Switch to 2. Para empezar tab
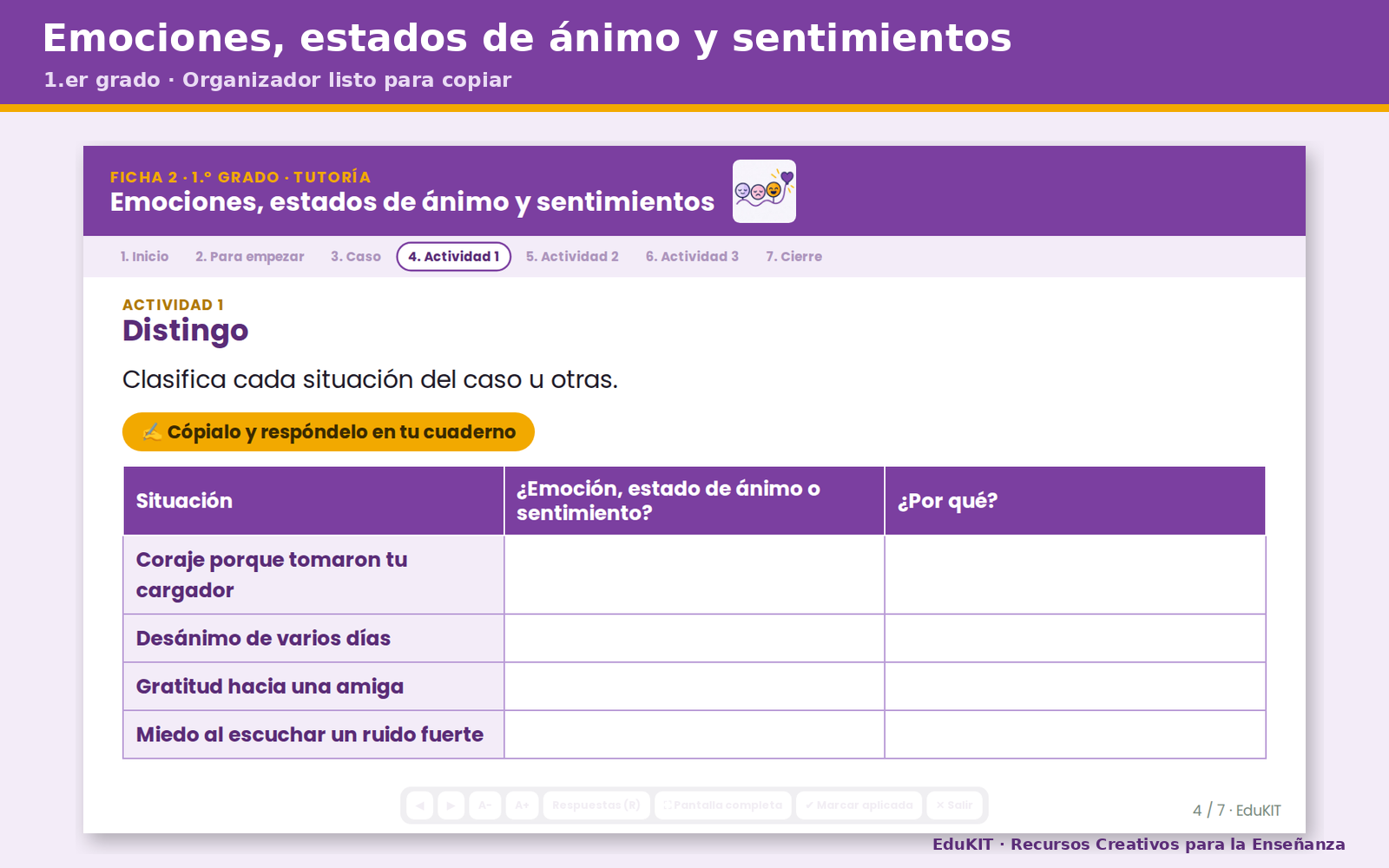Image resolution: width=1389 pixels, height=868 pixels. click(x=250, y=257)
